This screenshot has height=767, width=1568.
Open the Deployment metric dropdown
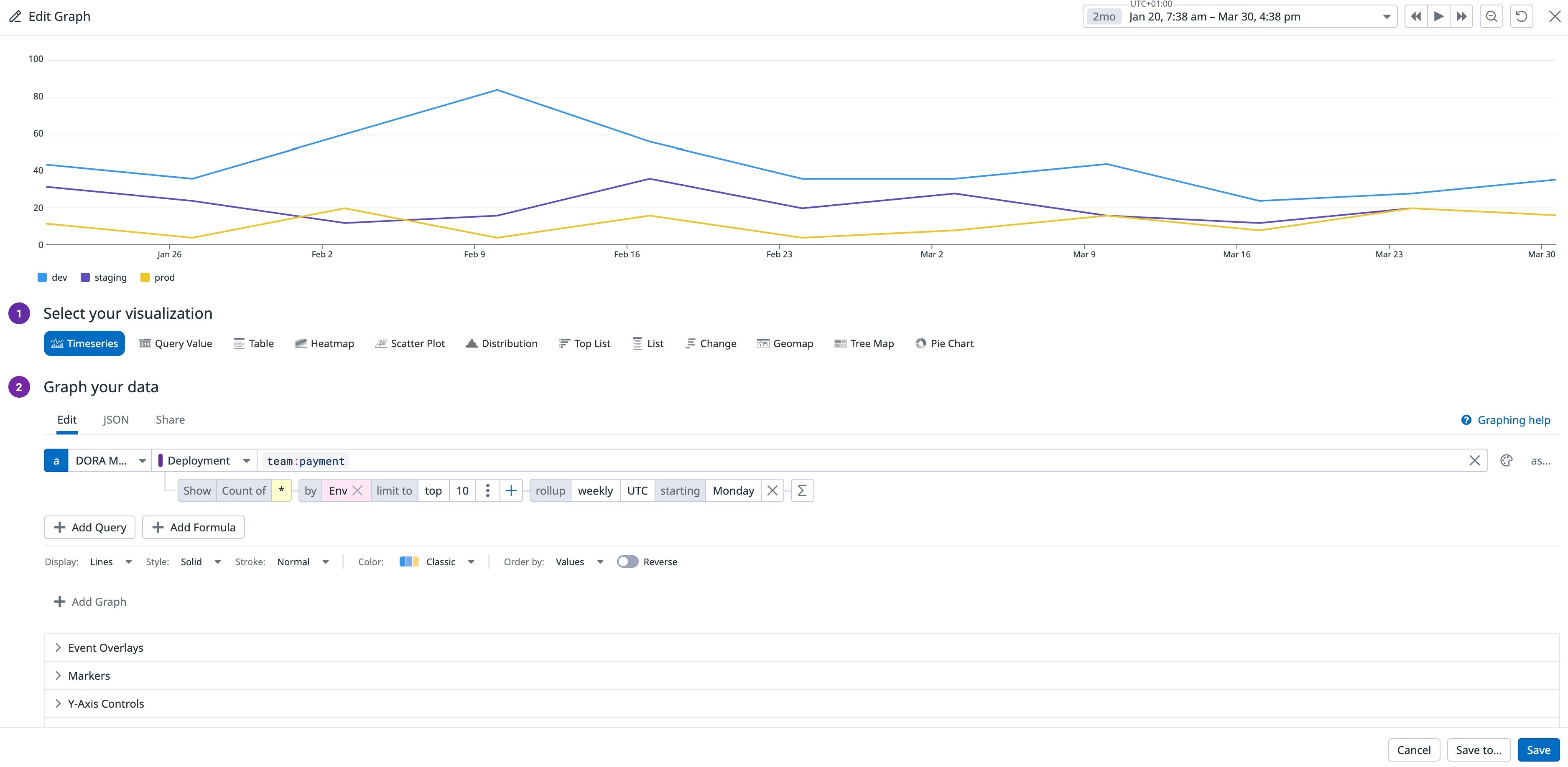click(247, 460)
